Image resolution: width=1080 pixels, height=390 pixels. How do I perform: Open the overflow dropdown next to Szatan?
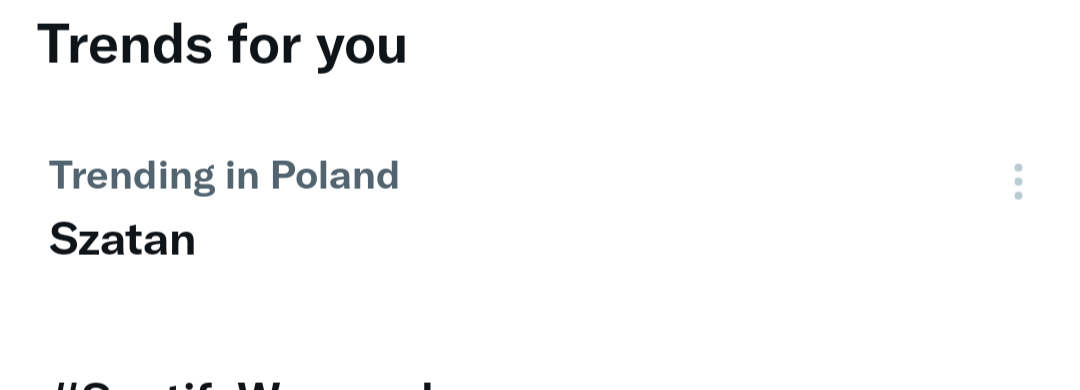coord(1018,182)
